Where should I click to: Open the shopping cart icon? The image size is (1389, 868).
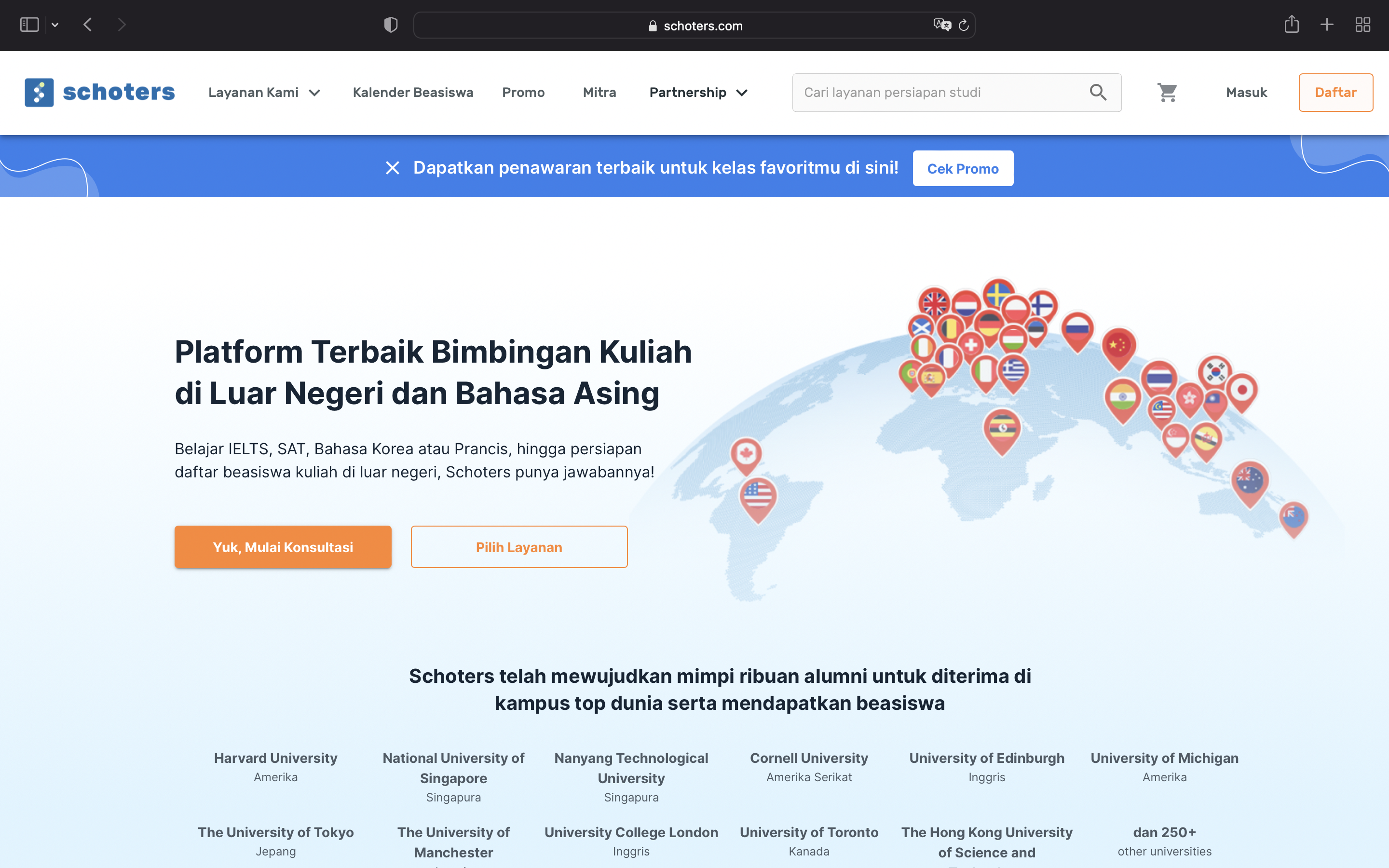1168,93
